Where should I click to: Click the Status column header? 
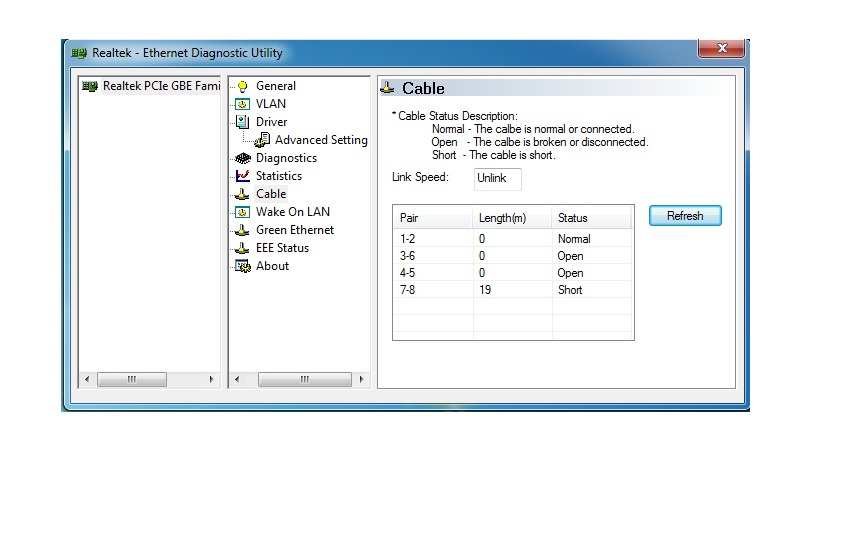pos(591,218)
